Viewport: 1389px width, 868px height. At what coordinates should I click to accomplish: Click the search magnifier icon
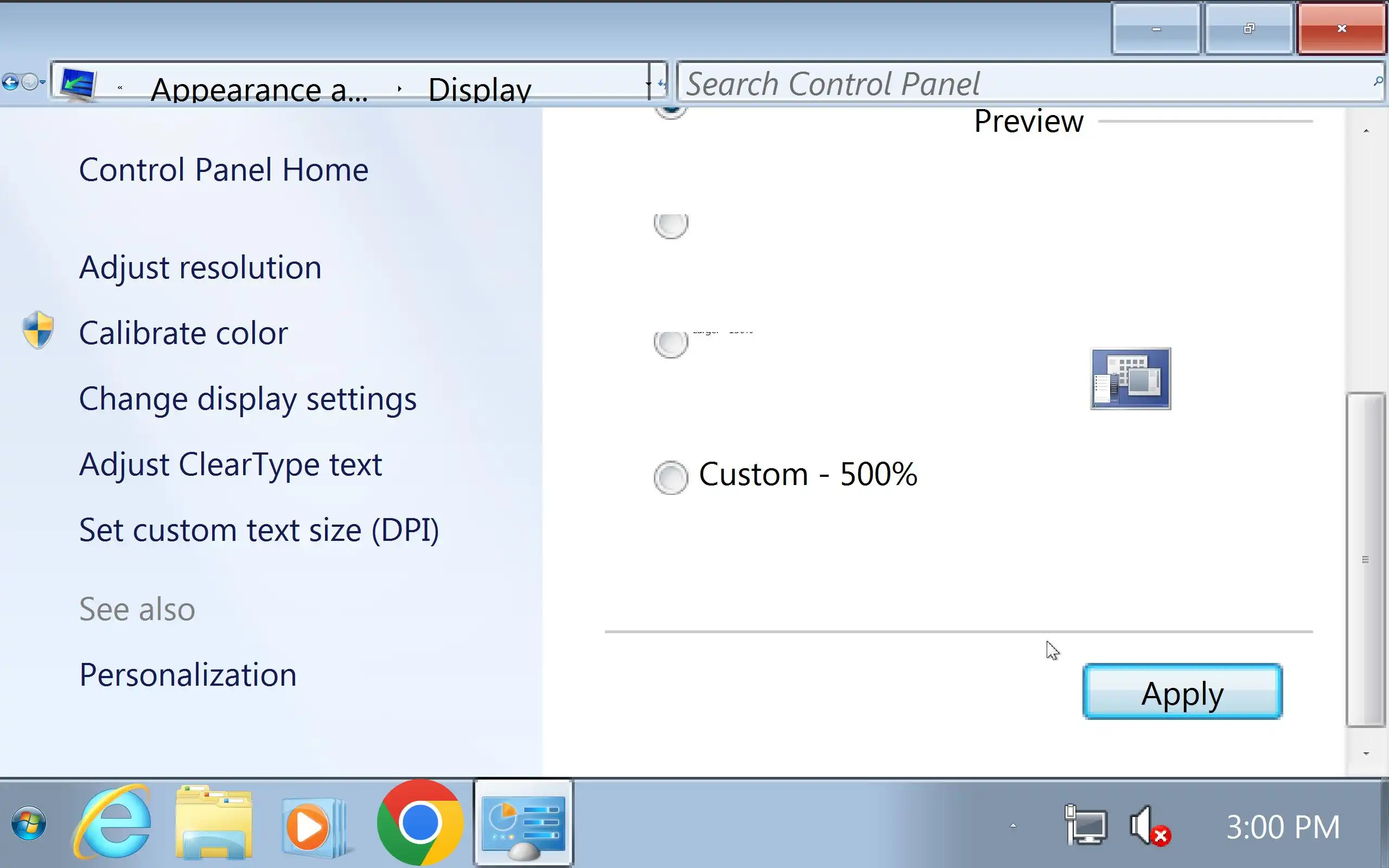click(x=1377, y=81)
